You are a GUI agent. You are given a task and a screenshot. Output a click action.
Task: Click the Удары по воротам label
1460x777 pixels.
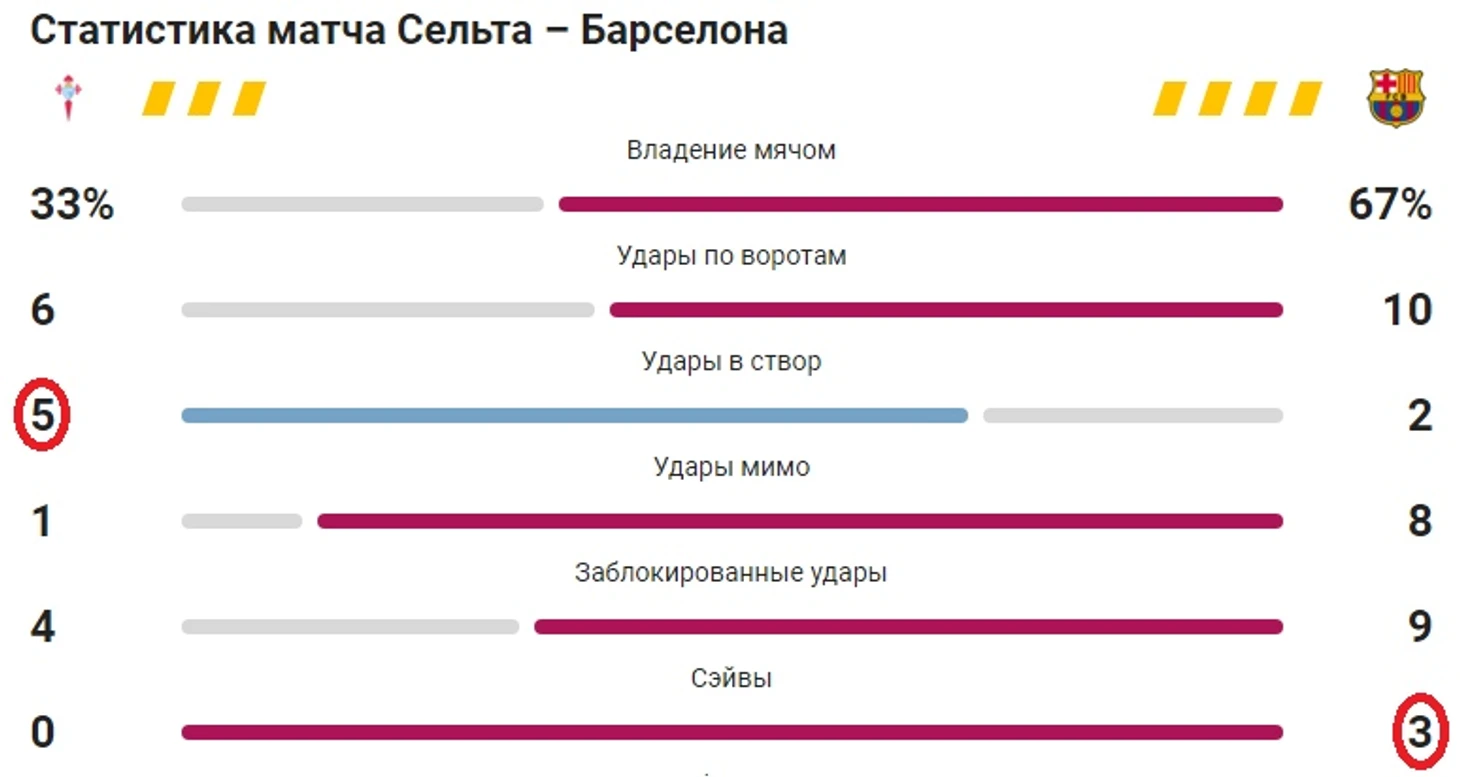click(731, 256)
